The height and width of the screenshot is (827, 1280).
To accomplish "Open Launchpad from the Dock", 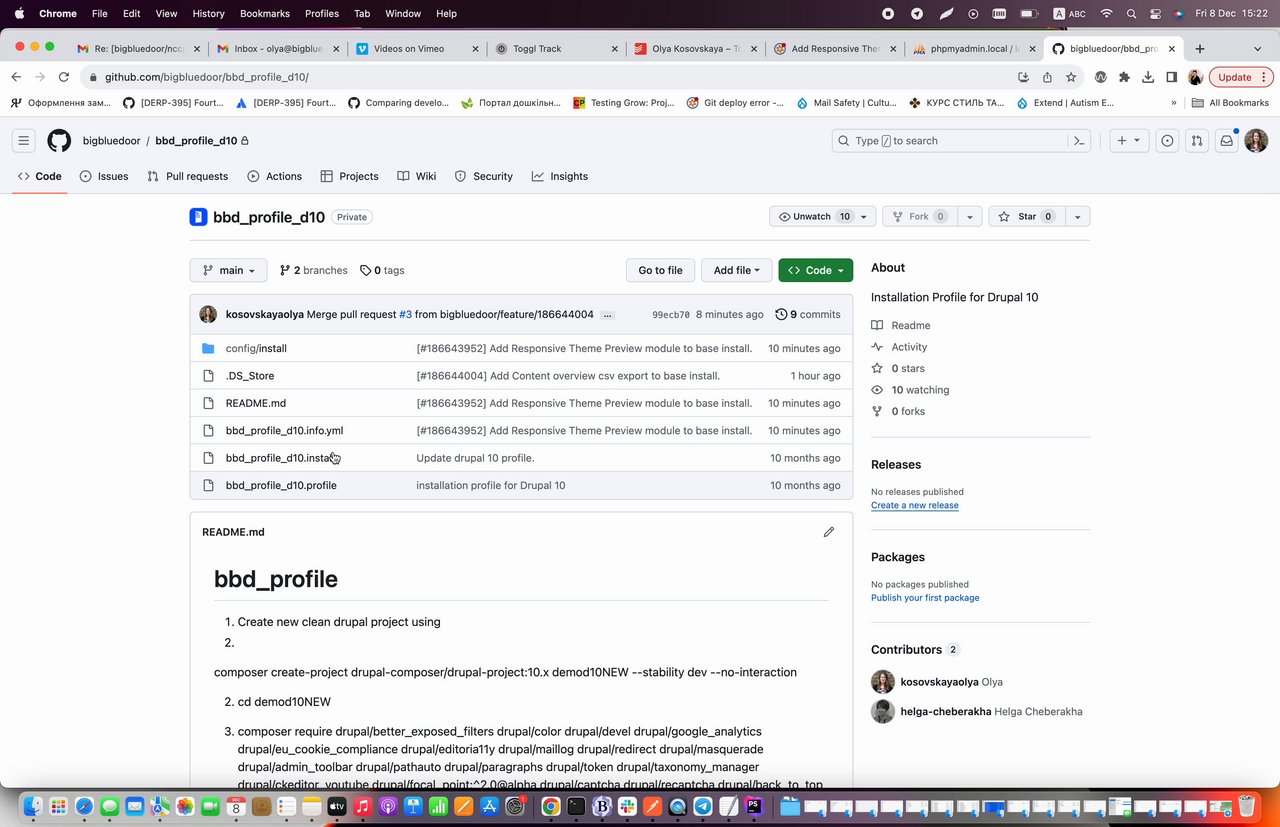I will tap(59, 806).
